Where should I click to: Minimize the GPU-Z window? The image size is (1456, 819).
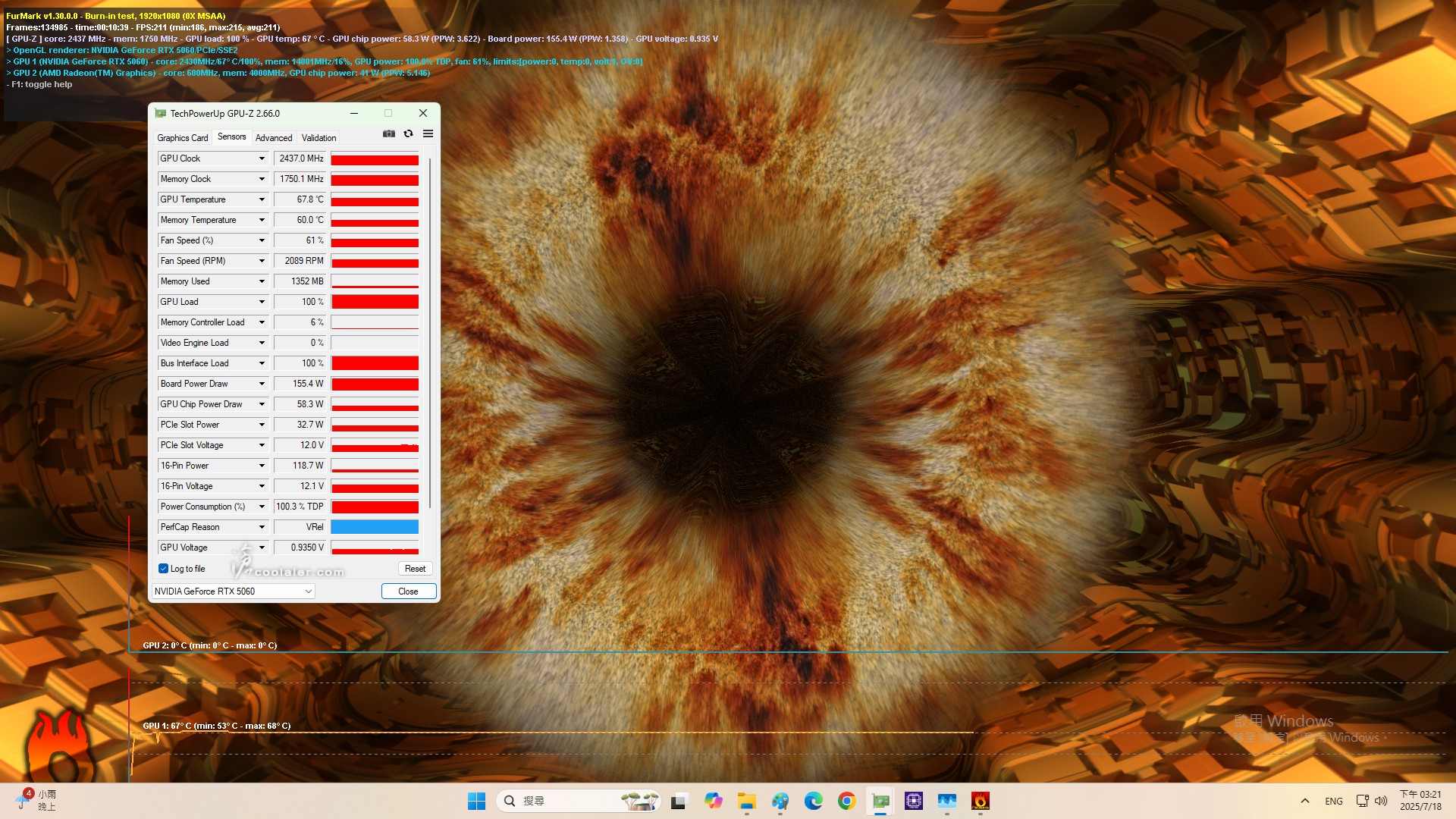pyautogui.click(x=353, y=113)
